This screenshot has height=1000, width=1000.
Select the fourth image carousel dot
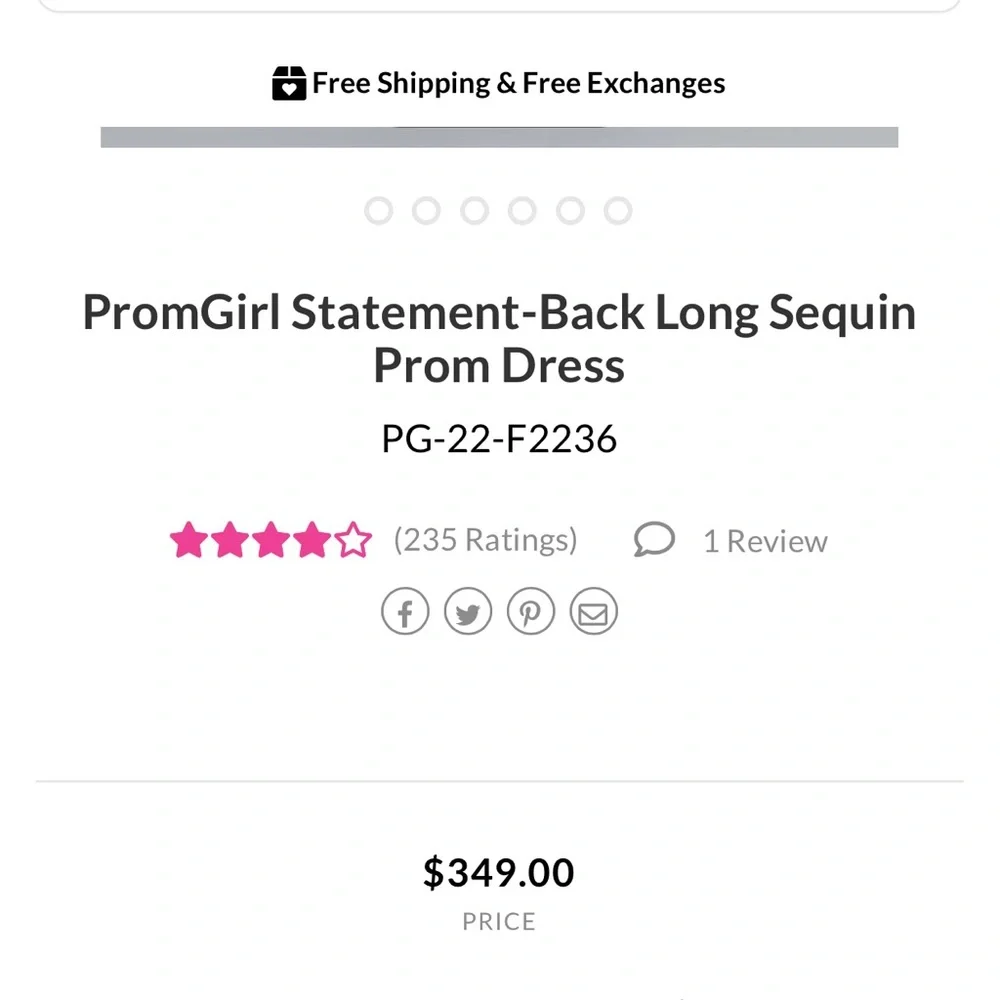pos(522,211)
